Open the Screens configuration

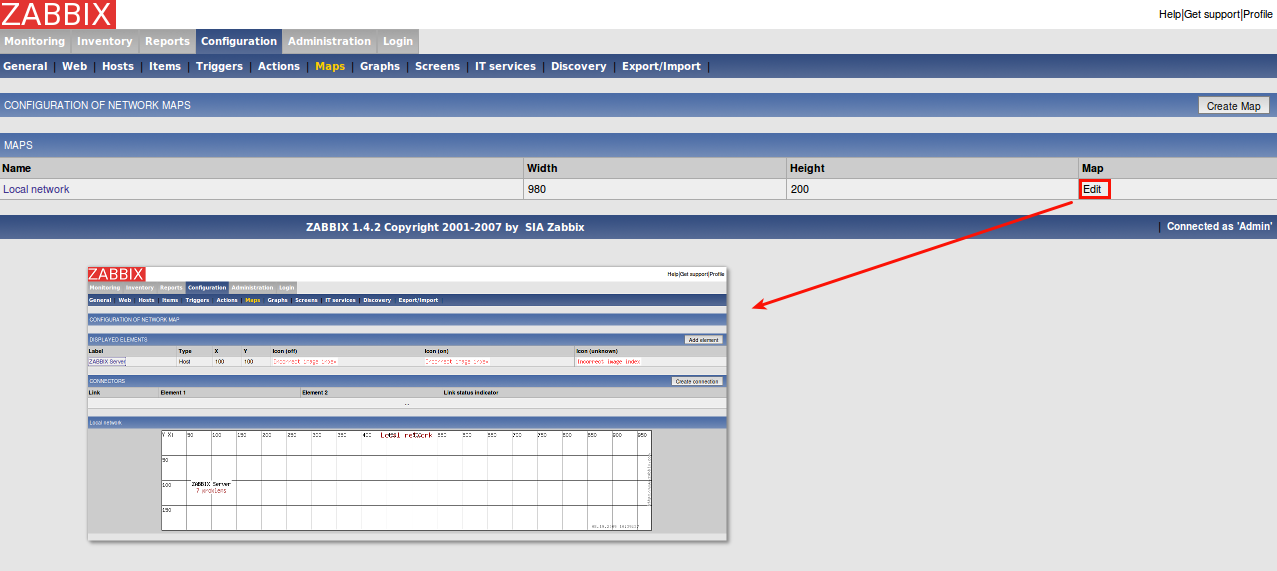[437, 66]
